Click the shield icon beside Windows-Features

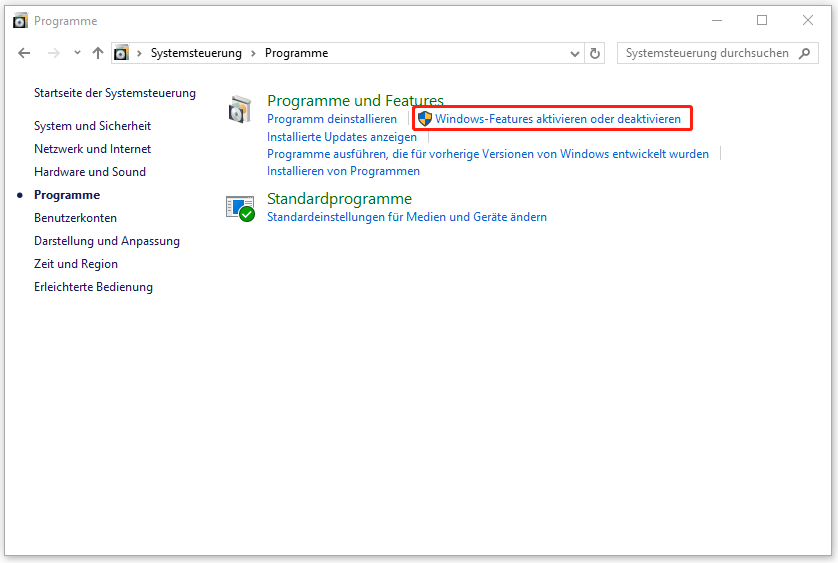pyautogui.click(x=425, y=119)
